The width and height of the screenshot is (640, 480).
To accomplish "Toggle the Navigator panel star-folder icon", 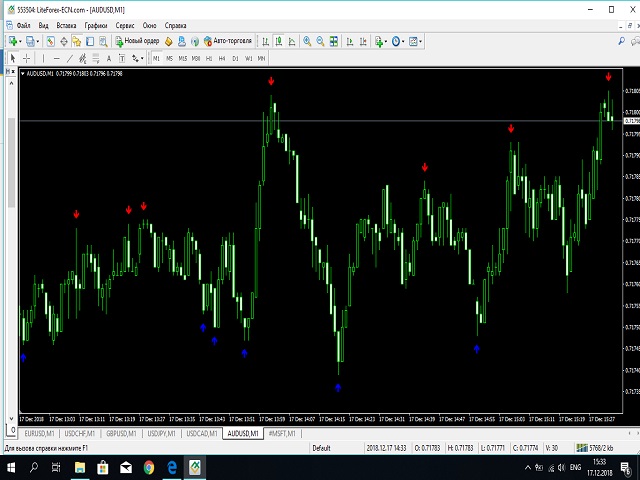I will point(77,41).
